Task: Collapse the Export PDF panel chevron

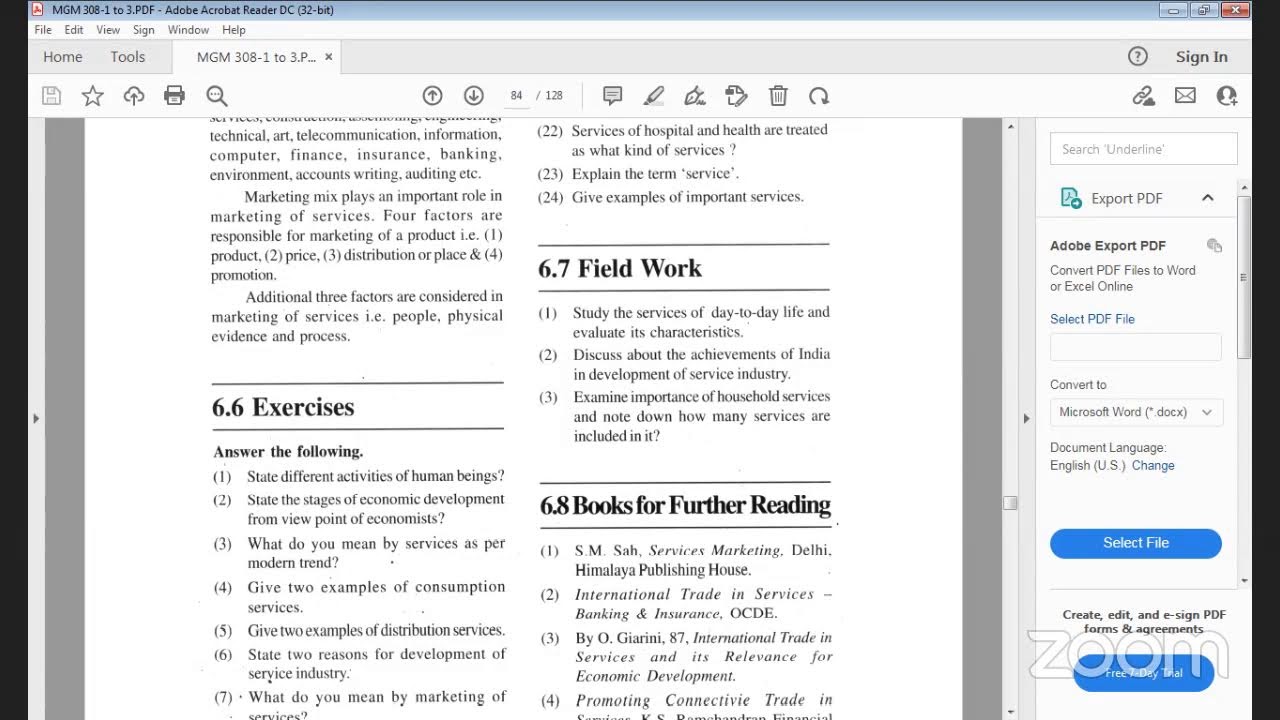Action: point(1208,198)
